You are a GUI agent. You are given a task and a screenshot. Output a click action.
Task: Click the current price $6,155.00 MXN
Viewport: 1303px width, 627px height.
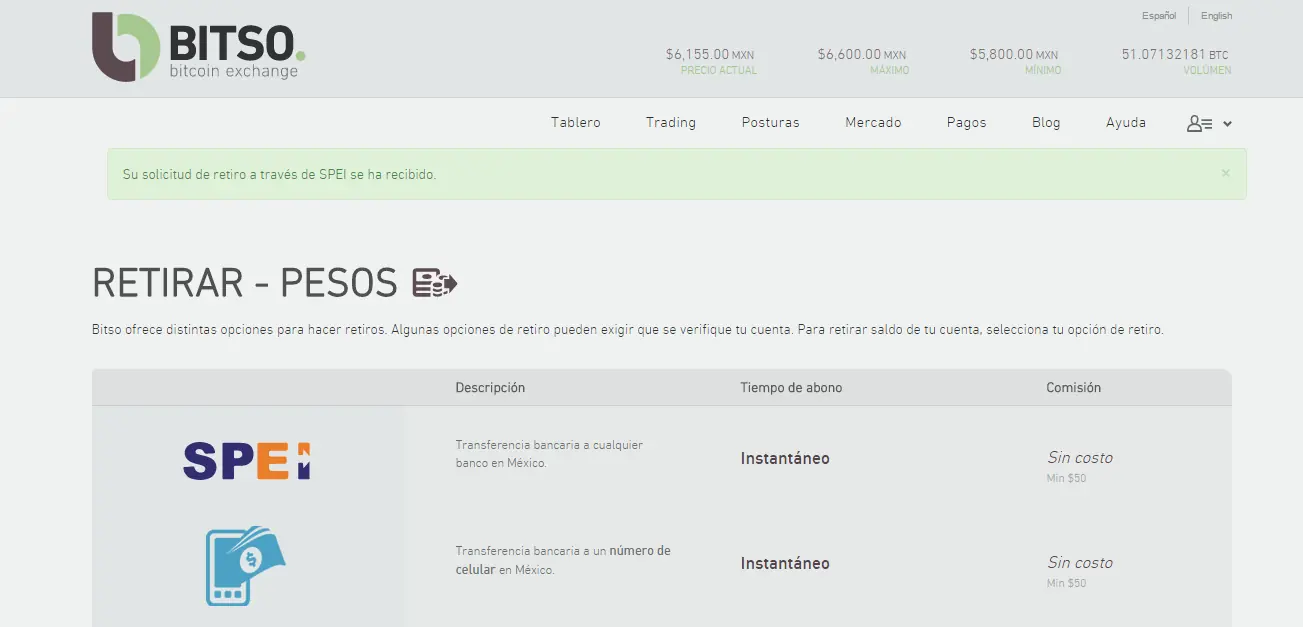point(711,54)
